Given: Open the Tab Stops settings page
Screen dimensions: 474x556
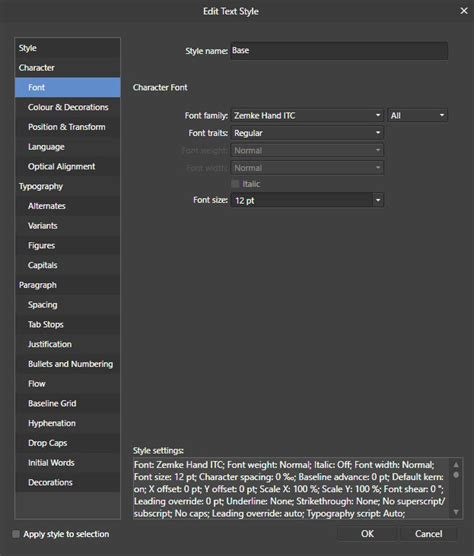Looking at the screenshot, I should [x=67, y=324].
